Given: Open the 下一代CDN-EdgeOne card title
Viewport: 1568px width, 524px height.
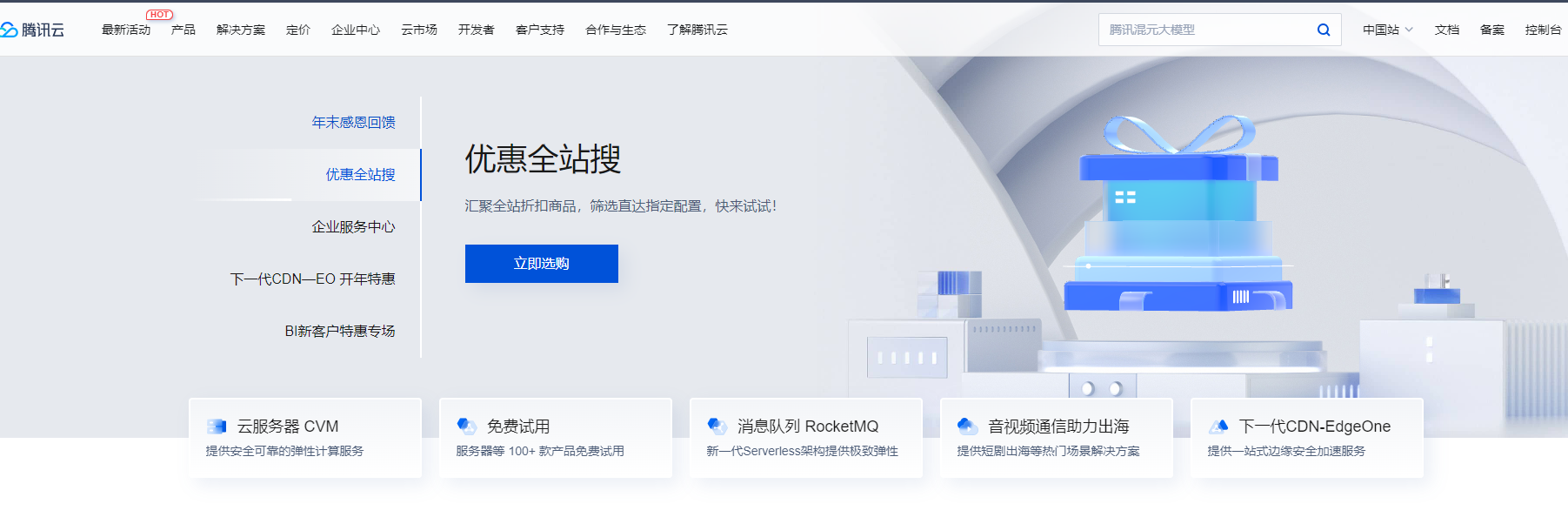Looking at the screenshot, I should (x=1315, y=427).
